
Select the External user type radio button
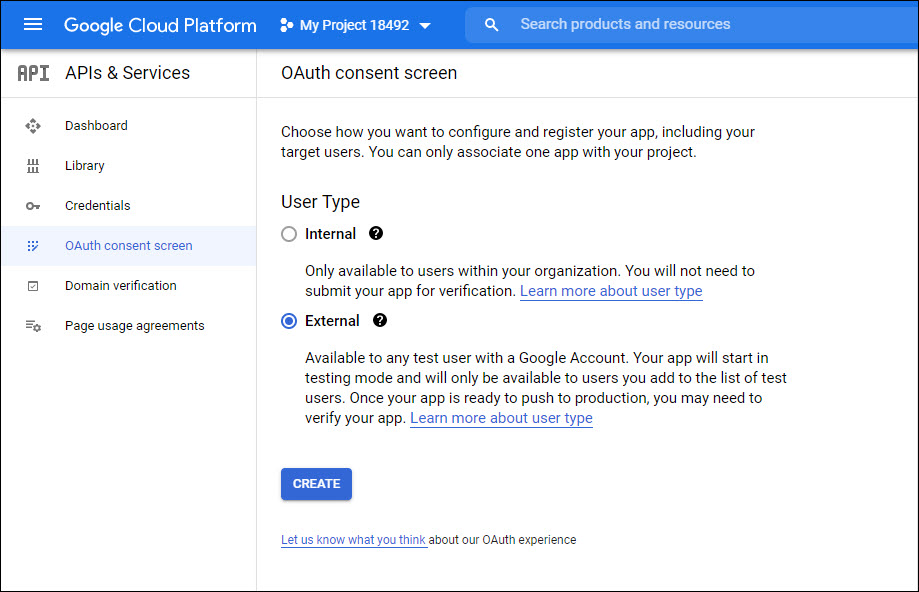pyautogui.click(x=289, y=321)
